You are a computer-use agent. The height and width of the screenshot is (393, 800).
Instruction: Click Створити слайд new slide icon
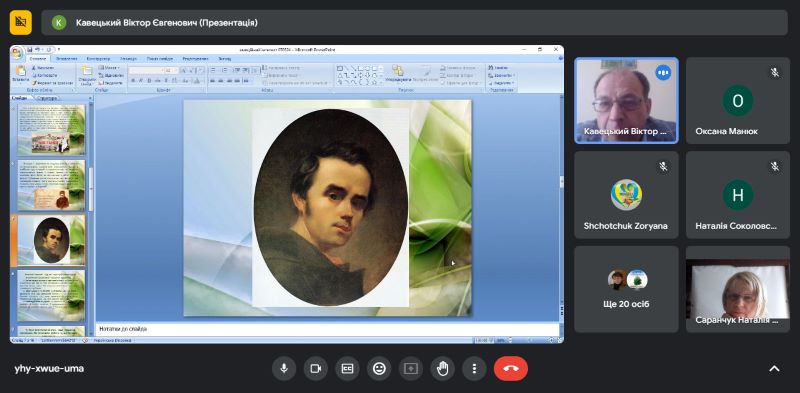(87, 70)
